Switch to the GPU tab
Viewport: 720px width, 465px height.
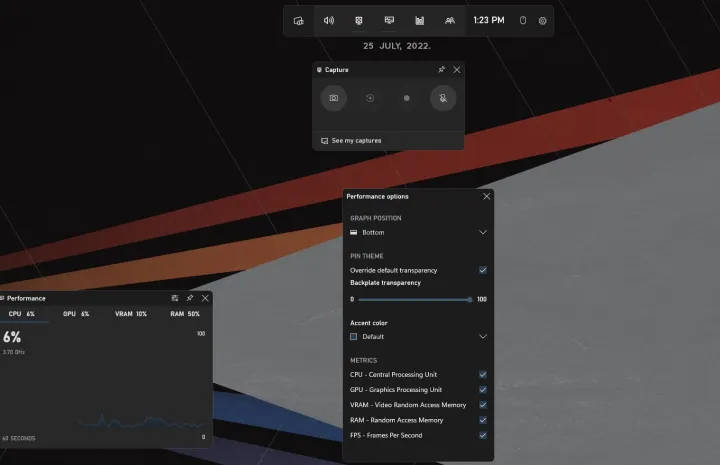tap(76, 314)
